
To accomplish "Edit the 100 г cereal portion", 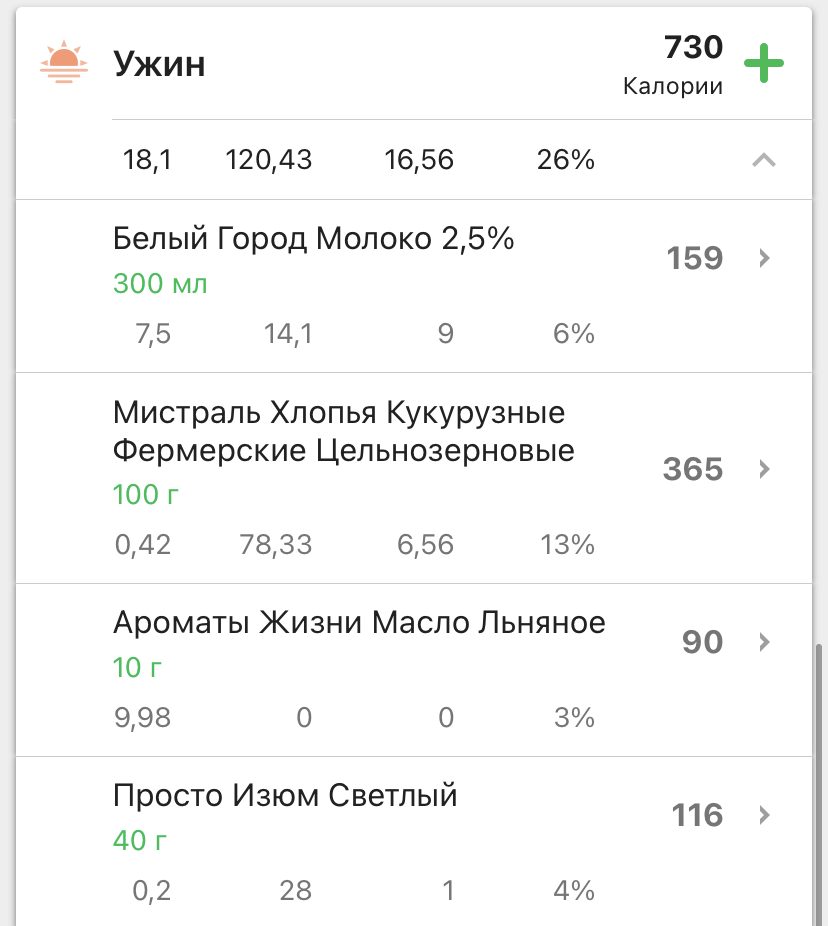I will tap(146, 494).
